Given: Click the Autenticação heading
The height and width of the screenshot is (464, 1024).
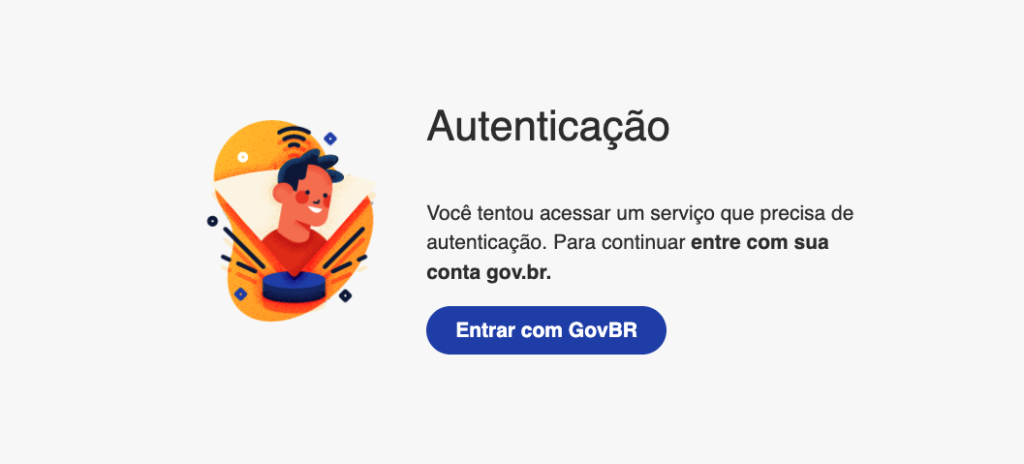Looking at the screenshot, I should coord(548,125).
